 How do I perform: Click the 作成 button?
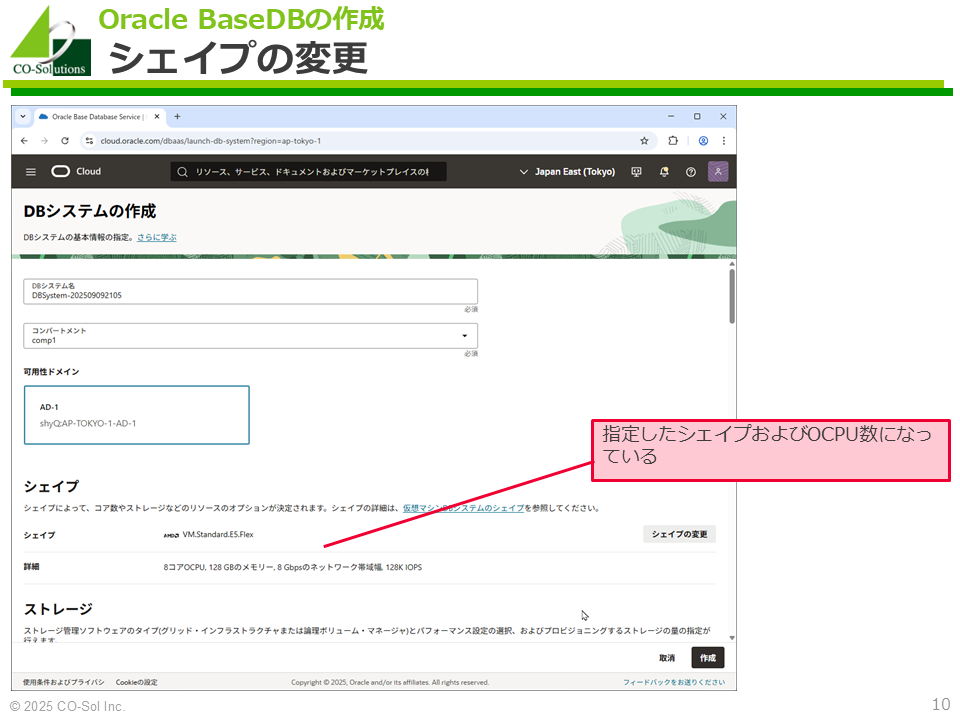[x=708, y=658]
